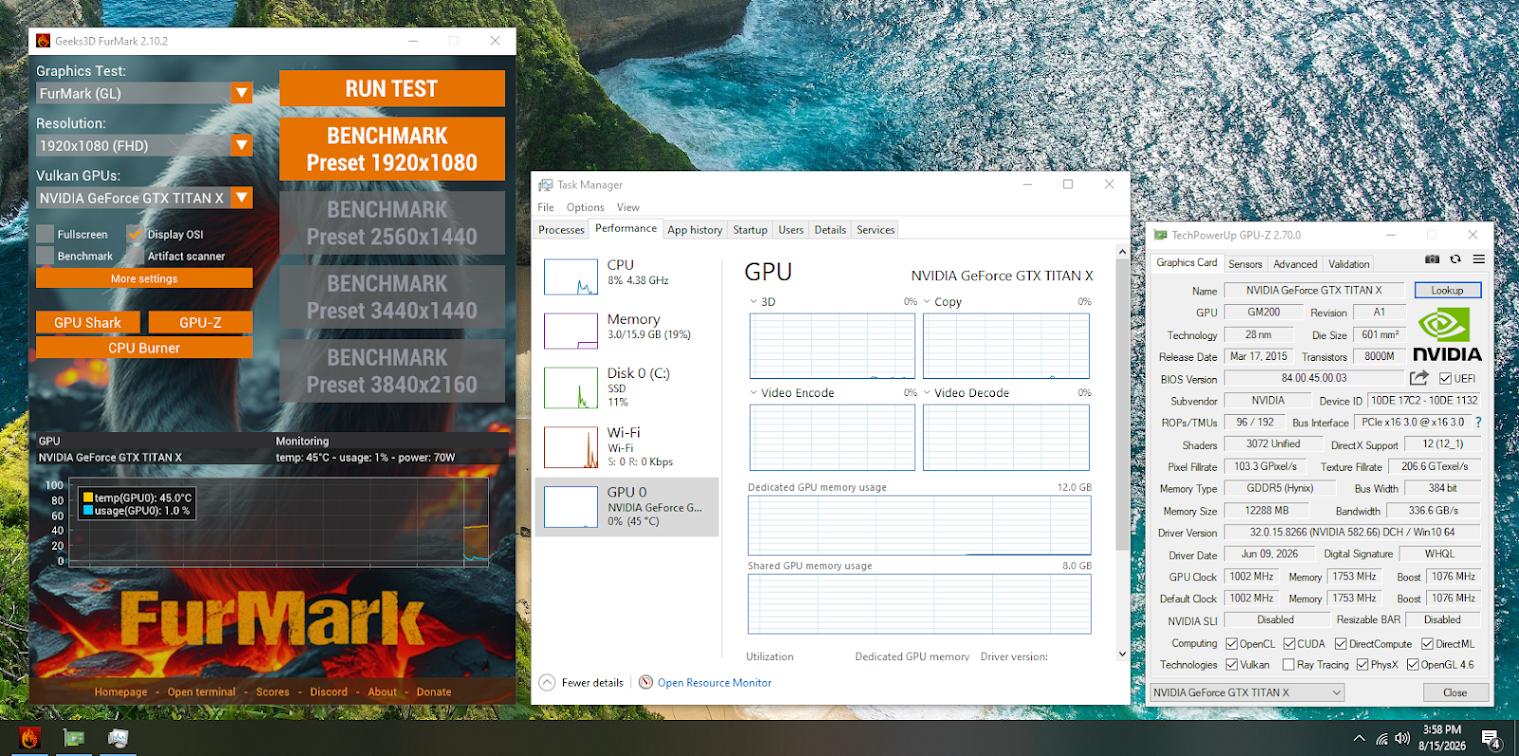
Task: Click the clock showing 3:58 PM
Action: 1441,731
